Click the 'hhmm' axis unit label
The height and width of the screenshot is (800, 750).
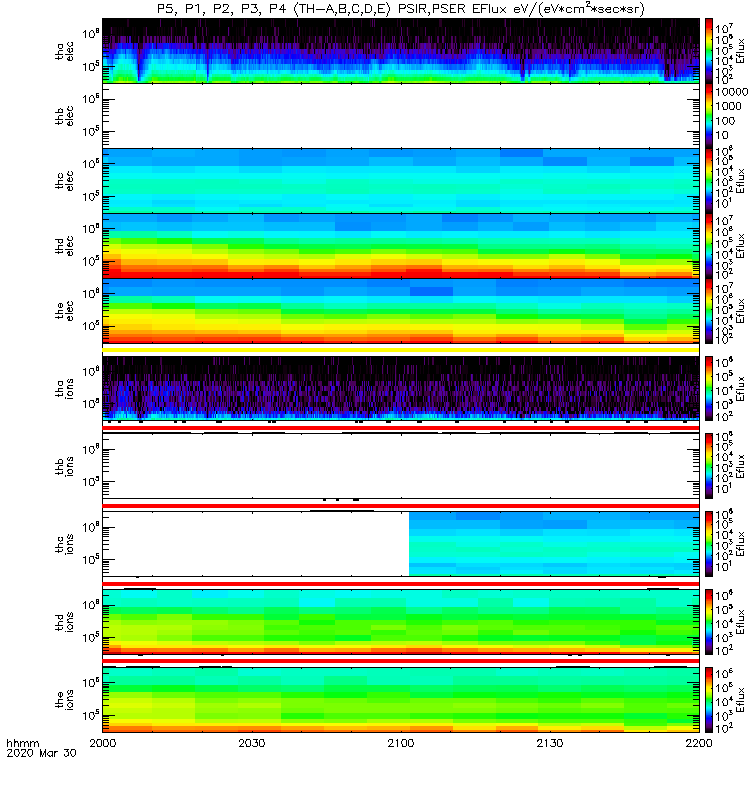22,743
